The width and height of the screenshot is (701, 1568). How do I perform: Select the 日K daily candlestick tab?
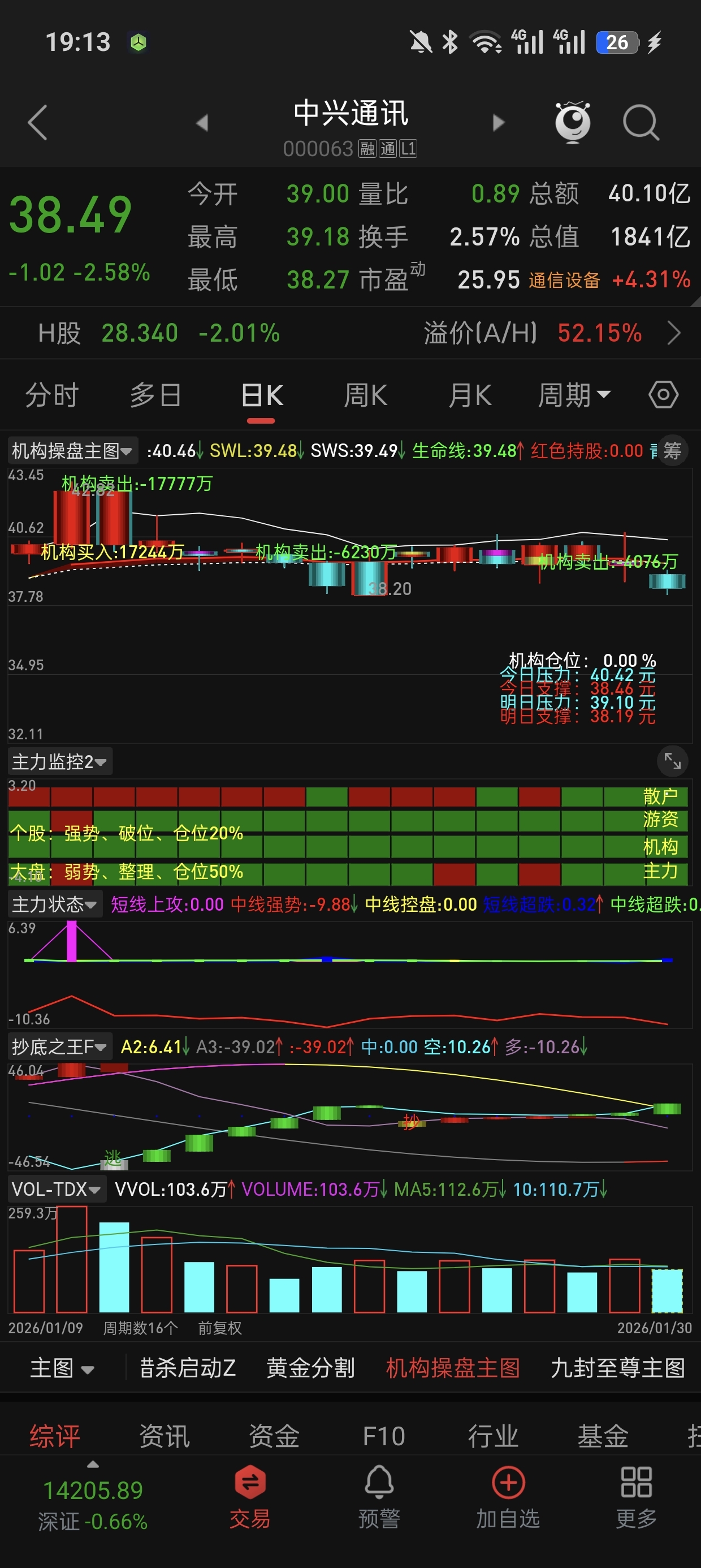[x=262, y=395]
